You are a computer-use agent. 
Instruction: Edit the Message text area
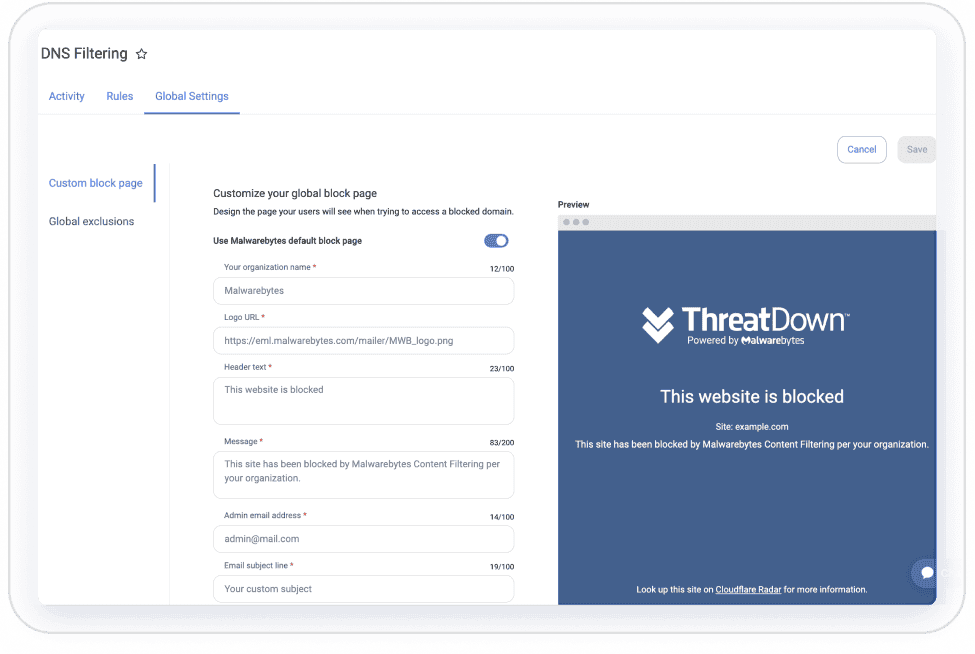(363, 475)
